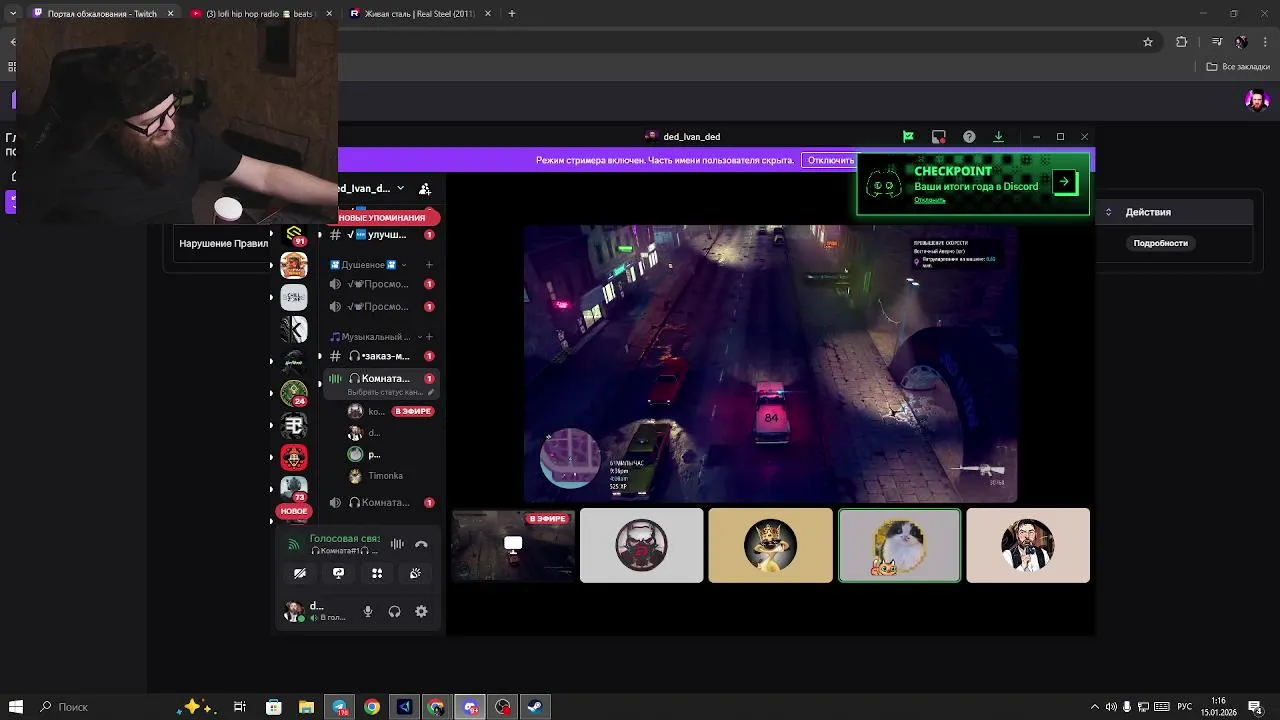Mute microphone in Discord user panel

(x=368, y=612)
